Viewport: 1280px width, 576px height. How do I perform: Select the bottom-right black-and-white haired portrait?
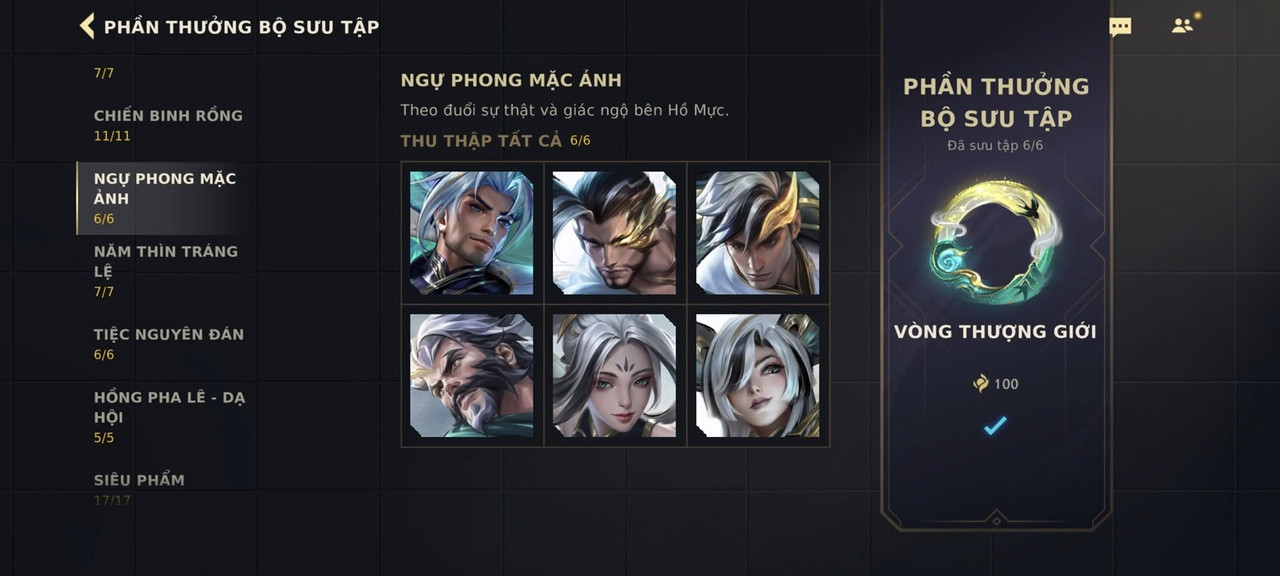pyautogui.click(x=757, y=376)
